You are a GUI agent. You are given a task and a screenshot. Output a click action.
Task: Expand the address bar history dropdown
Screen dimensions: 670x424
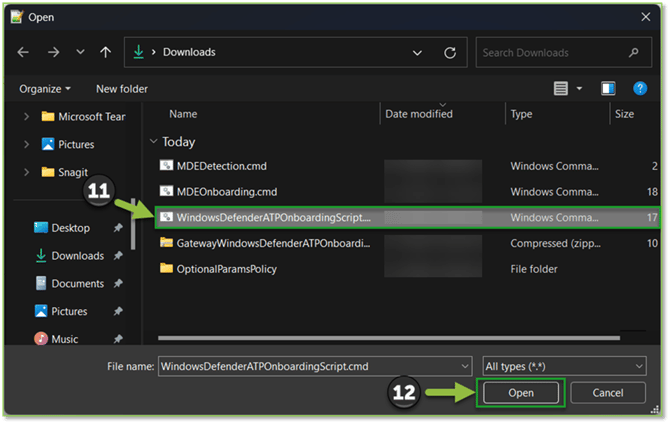click(417, 52)
